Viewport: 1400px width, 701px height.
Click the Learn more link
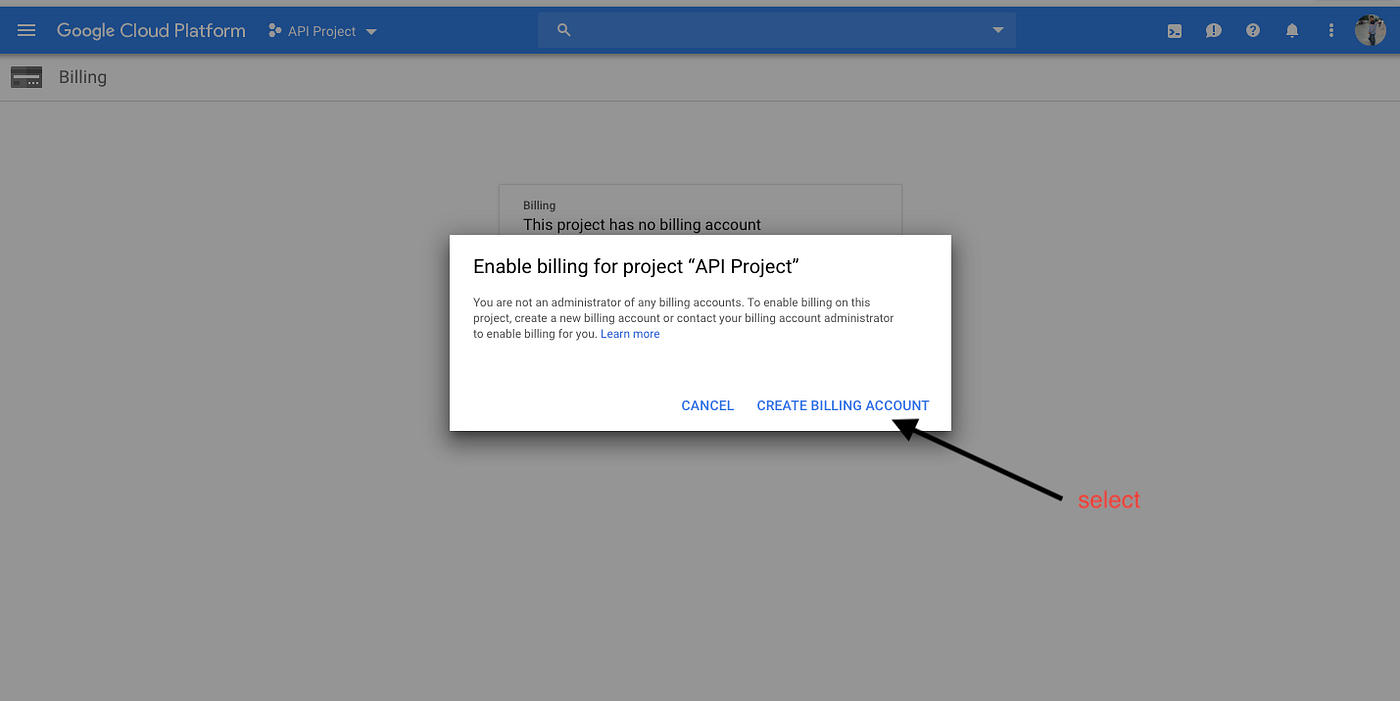coord(630,334)
